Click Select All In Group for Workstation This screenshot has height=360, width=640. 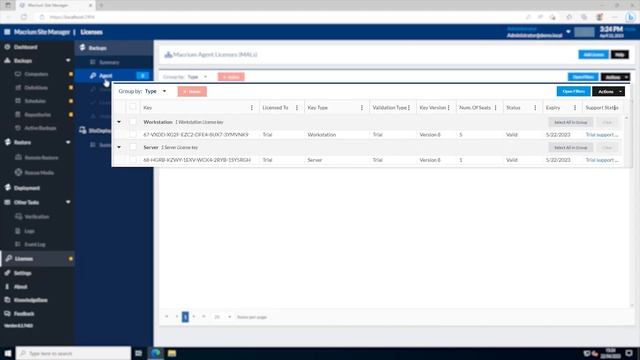(570, 122)
